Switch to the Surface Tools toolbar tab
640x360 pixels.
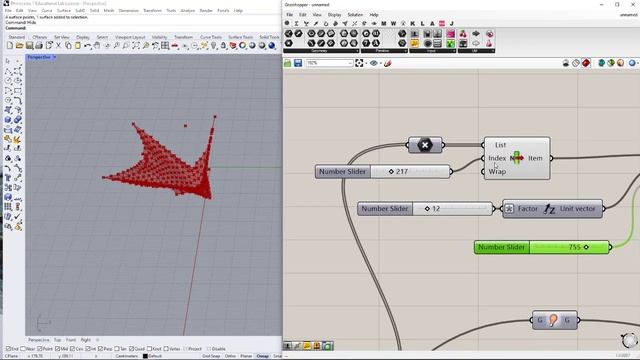point(240,37)
